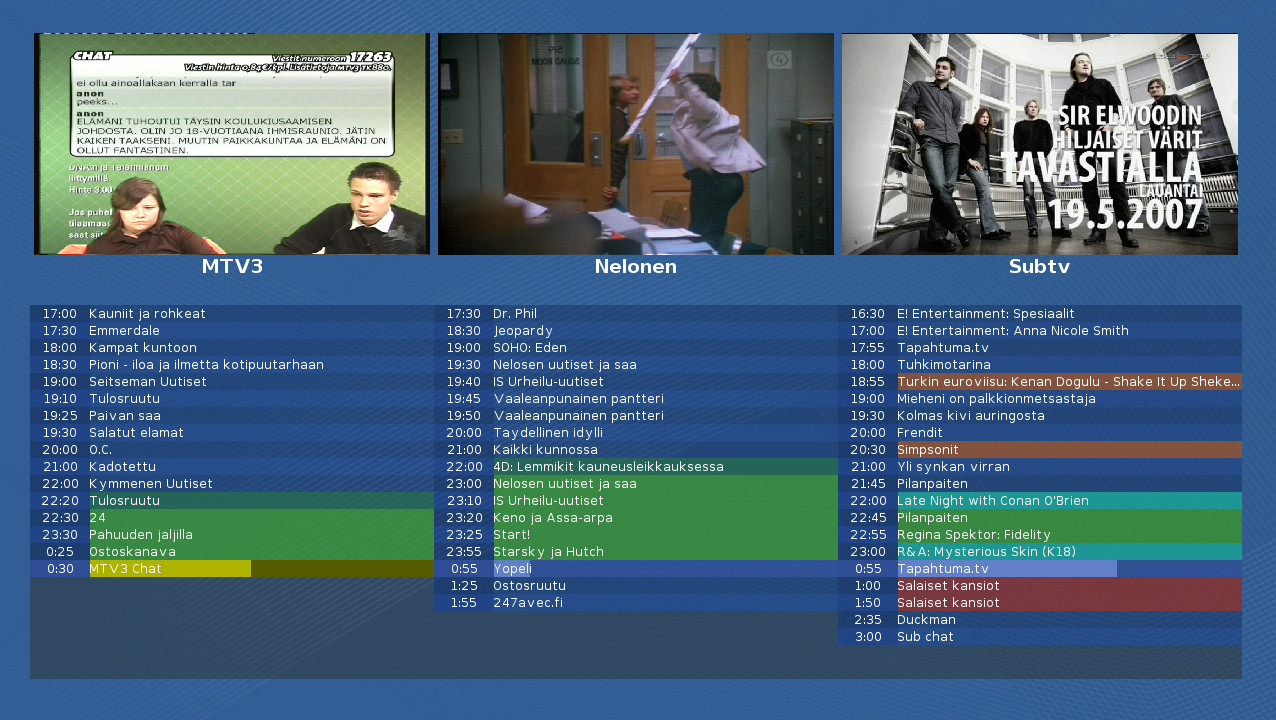
Task: Open the Nelonen channel preview
Action: [636, 144]
